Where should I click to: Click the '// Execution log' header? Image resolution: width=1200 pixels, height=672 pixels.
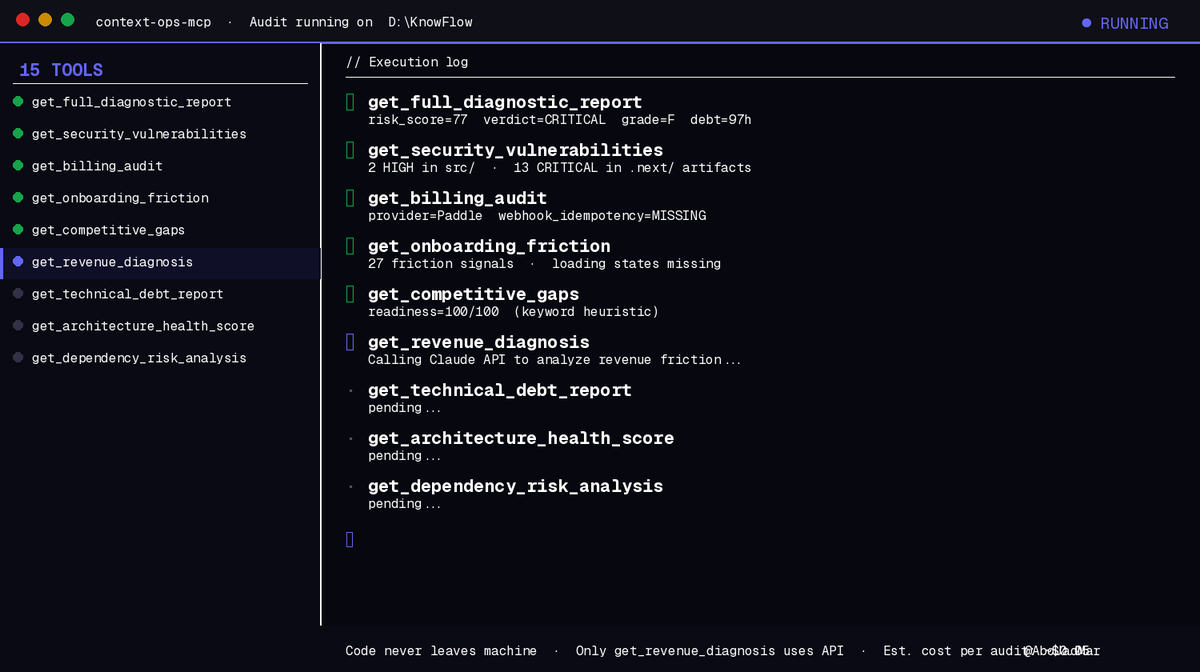[x=407, y=62]
